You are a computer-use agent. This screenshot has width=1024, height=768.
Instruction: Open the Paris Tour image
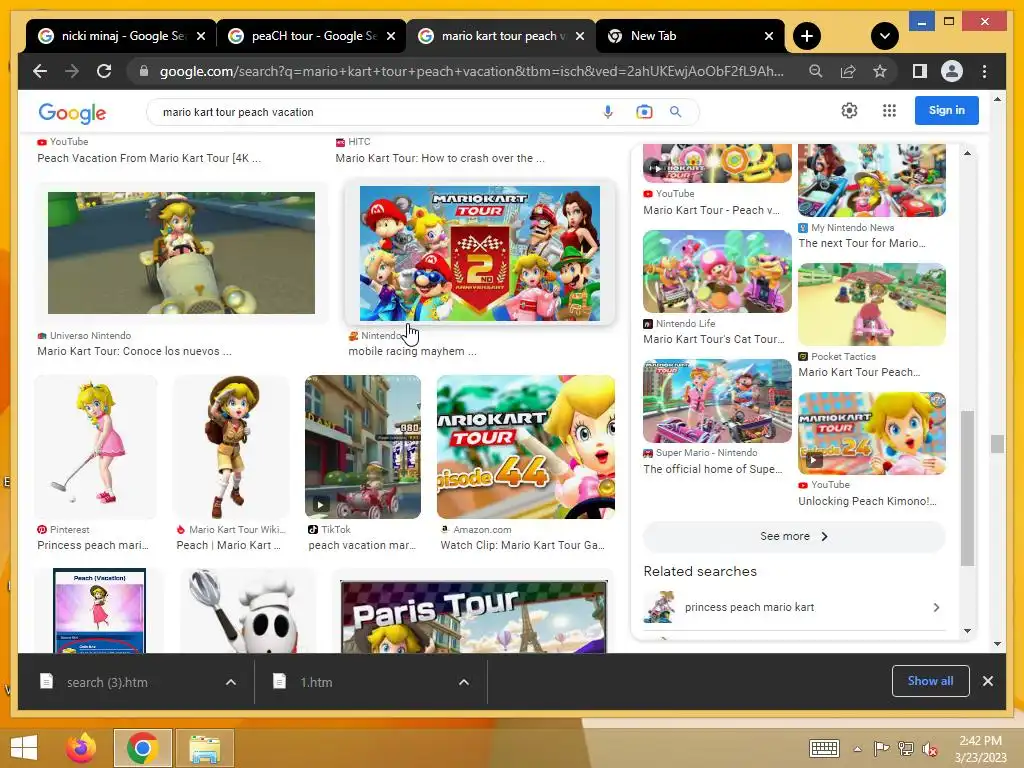pyautogui.click(x=473, y=616)
